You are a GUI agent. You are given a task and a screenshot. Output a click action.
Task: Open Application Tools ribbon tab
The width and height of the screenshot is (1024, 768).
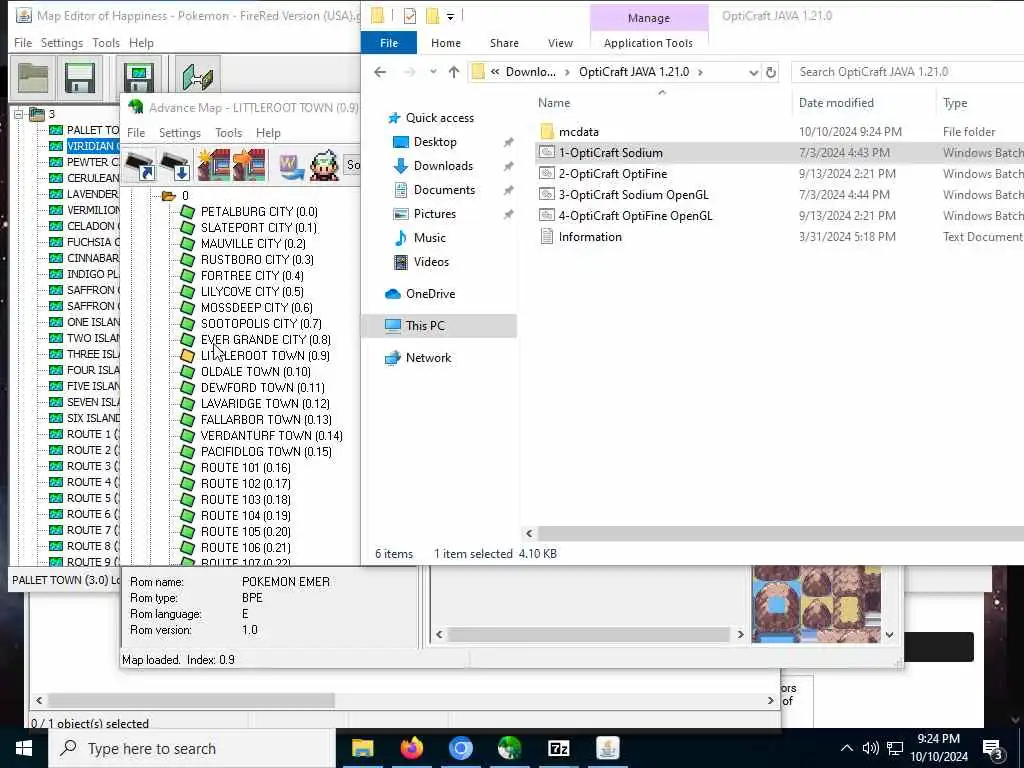click(x=648, y=43)
